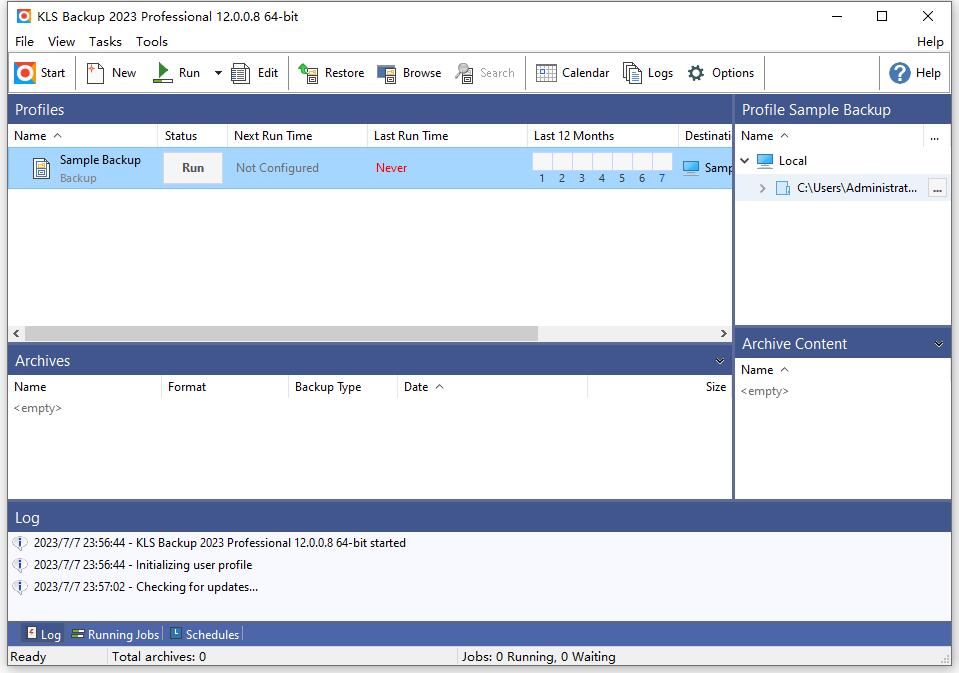View the Logs window
This screenshot has height=673, width=959.
(x=648, y=72)
